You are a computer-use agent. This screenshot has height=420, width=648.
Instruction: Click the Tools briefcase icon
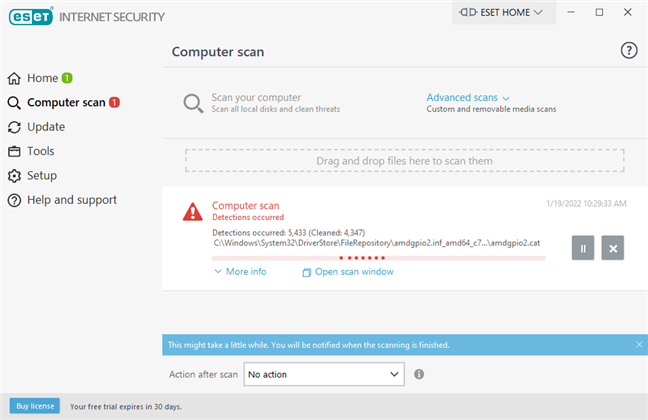click(x=14, y=151)
